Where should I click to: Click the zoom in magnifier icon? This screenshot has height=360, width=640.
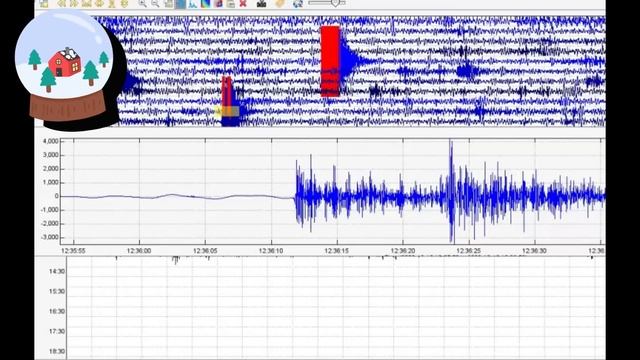point(142,4)
